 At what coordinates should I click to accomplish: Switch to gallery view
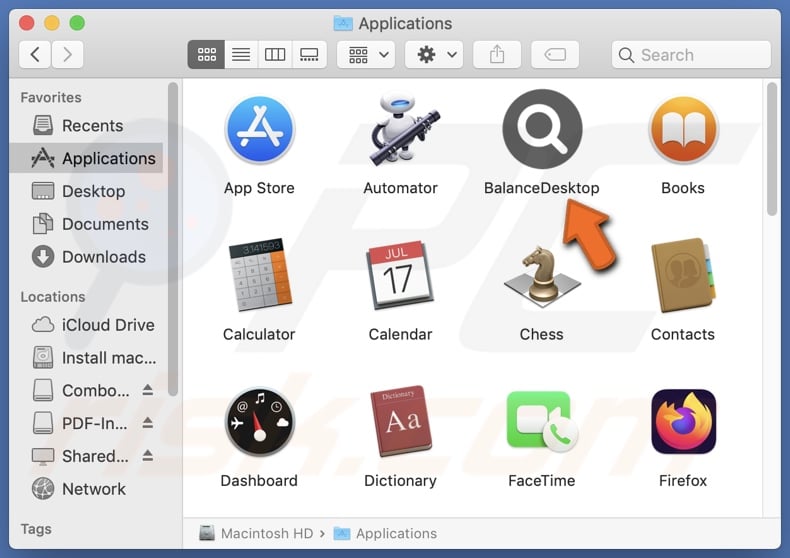[309, 54]
